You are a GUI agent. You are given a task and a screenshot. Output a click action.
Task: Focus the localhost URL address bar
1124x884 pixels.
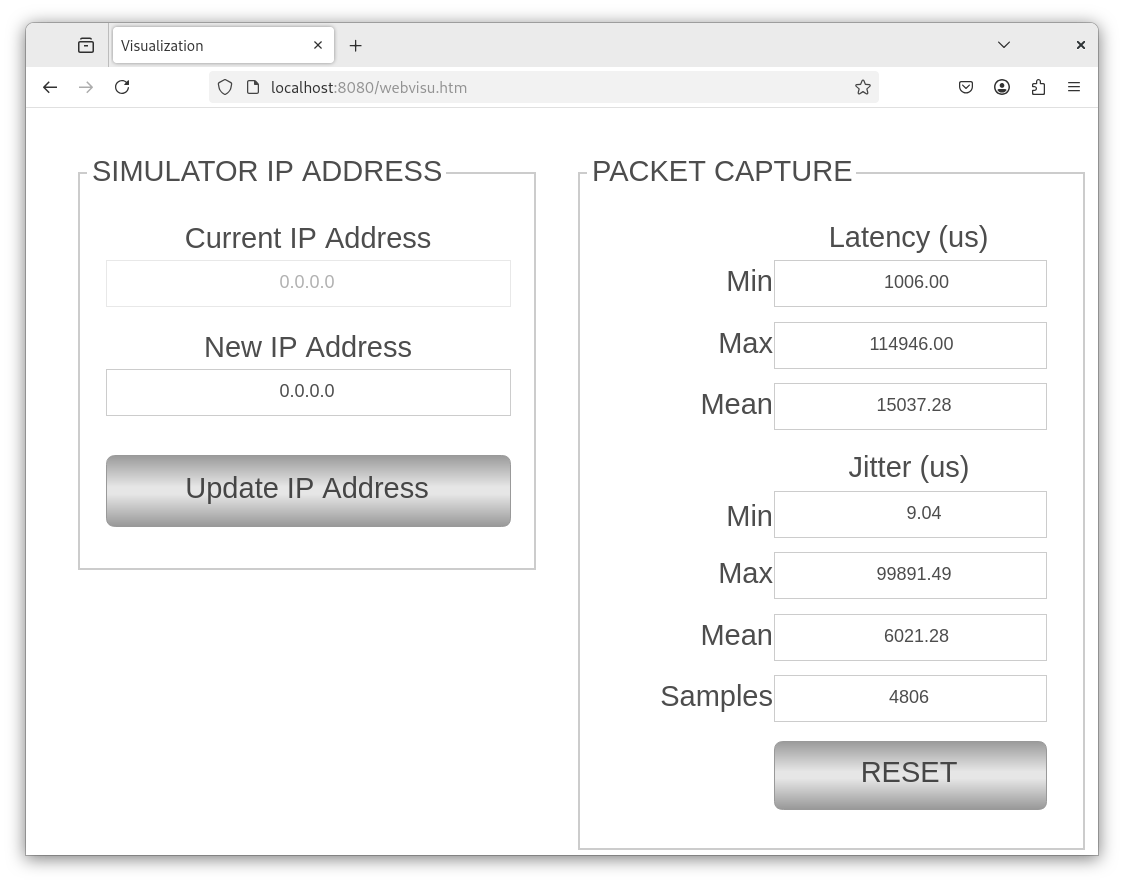coord(550,87)
